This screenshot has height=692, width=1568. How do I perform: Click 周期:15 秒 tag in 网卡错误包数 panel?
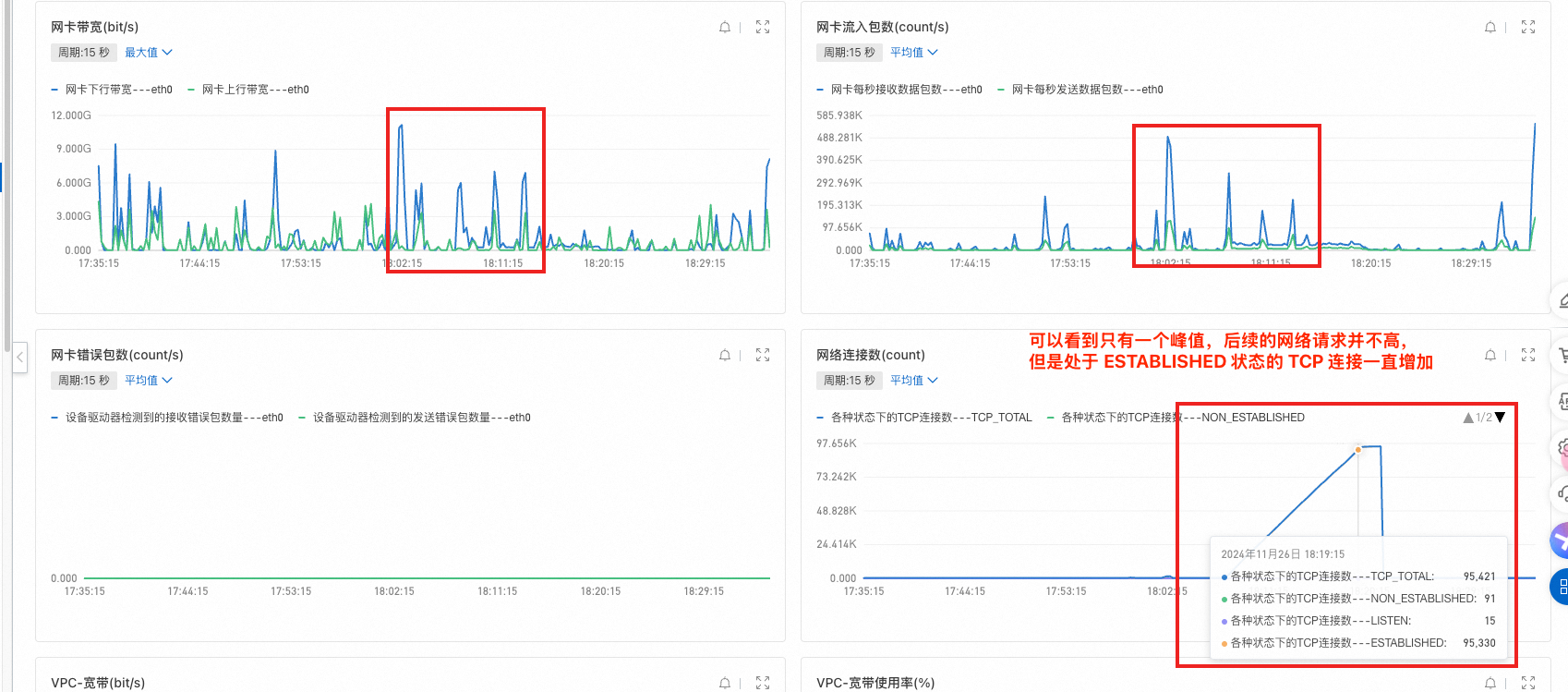coord(84,381)
